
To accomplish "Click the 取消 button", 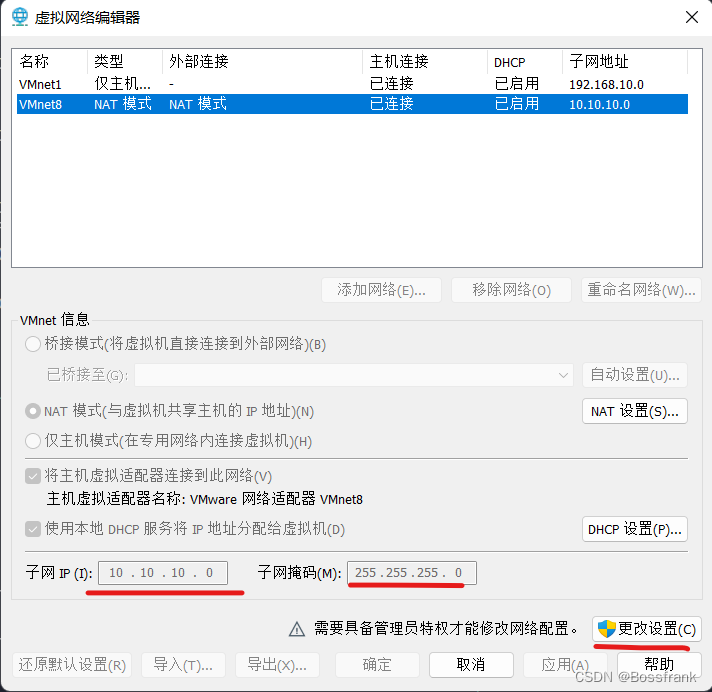I will point(471,665).
